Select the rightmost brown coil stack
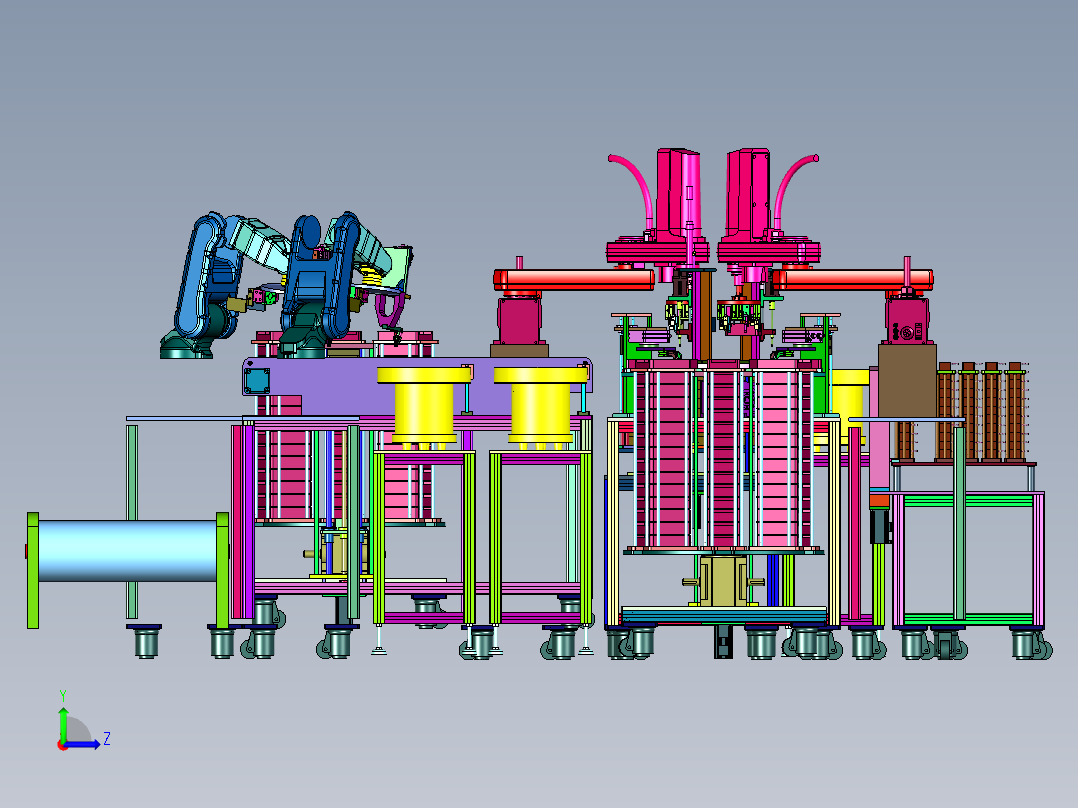 [1015, 413]
